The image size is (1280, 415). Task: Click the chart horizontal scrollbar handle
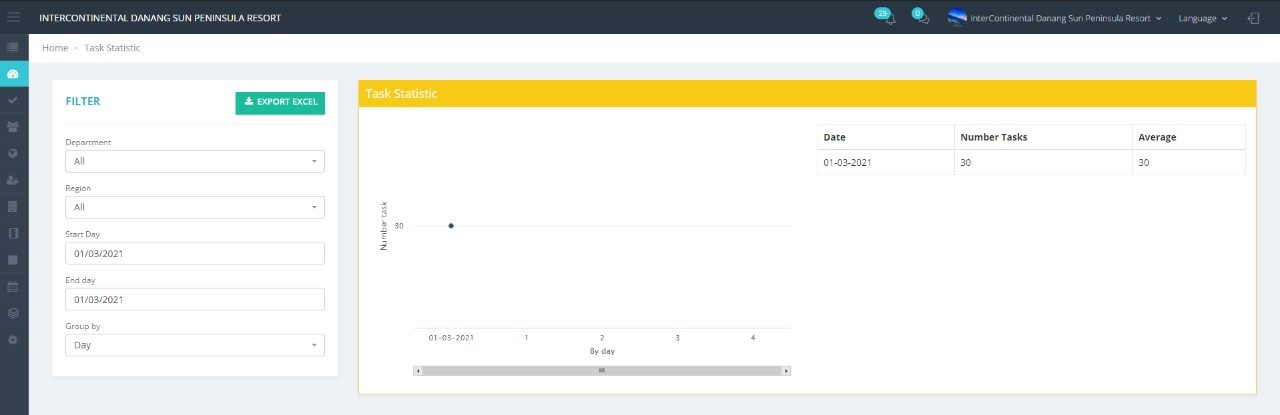click(601, 371)
